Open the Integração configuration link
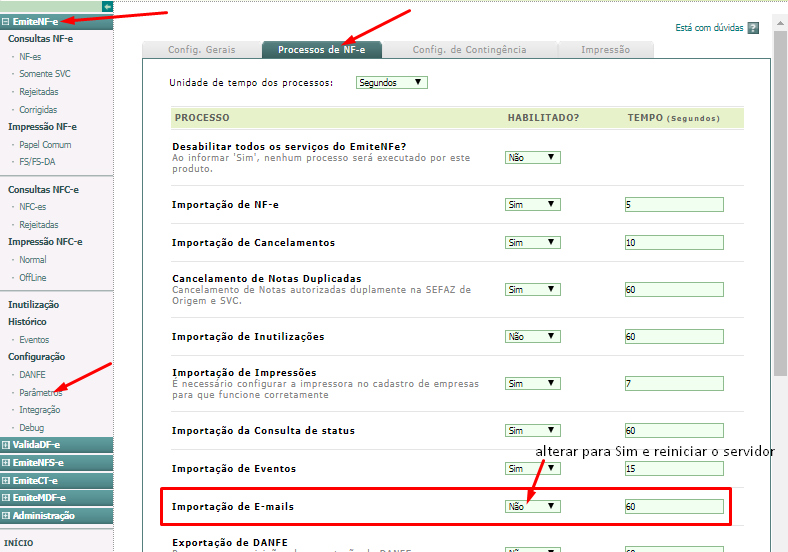The width and height of the screenshot is (788, 552). [40, 410]
